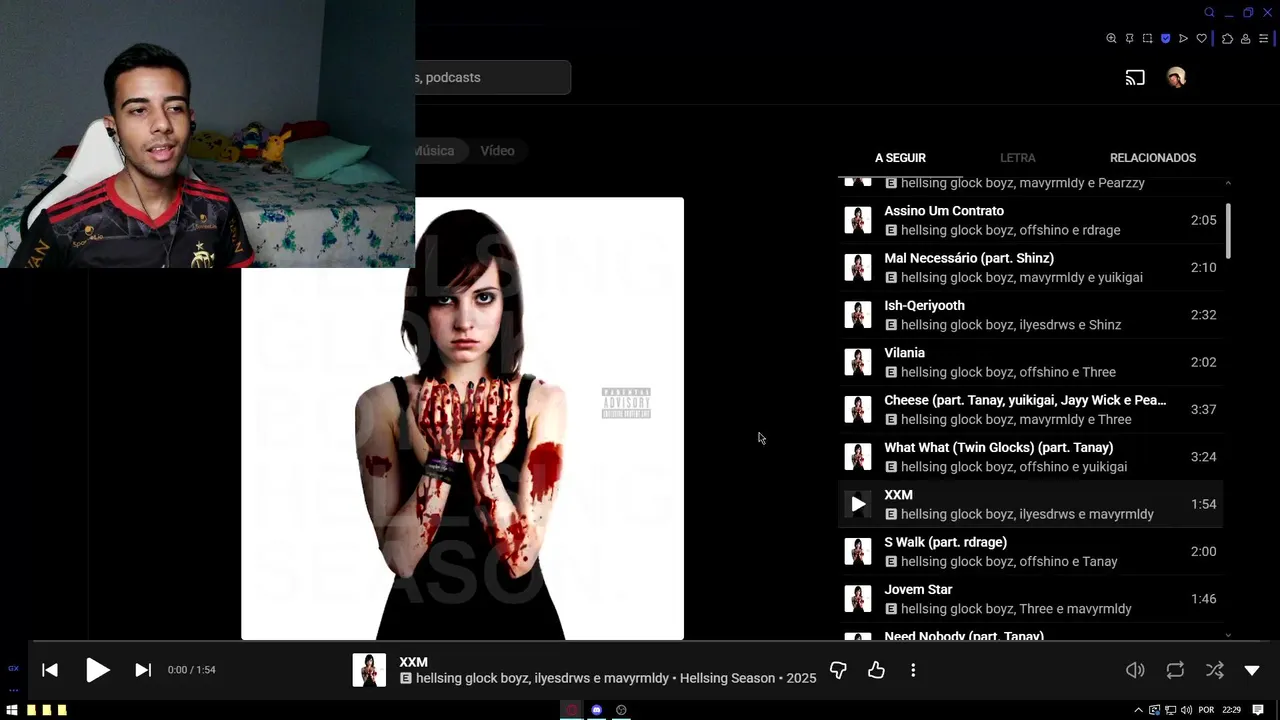
Task: Select queue song Need Nobody (part. Tanay)
Action: 1030,633
